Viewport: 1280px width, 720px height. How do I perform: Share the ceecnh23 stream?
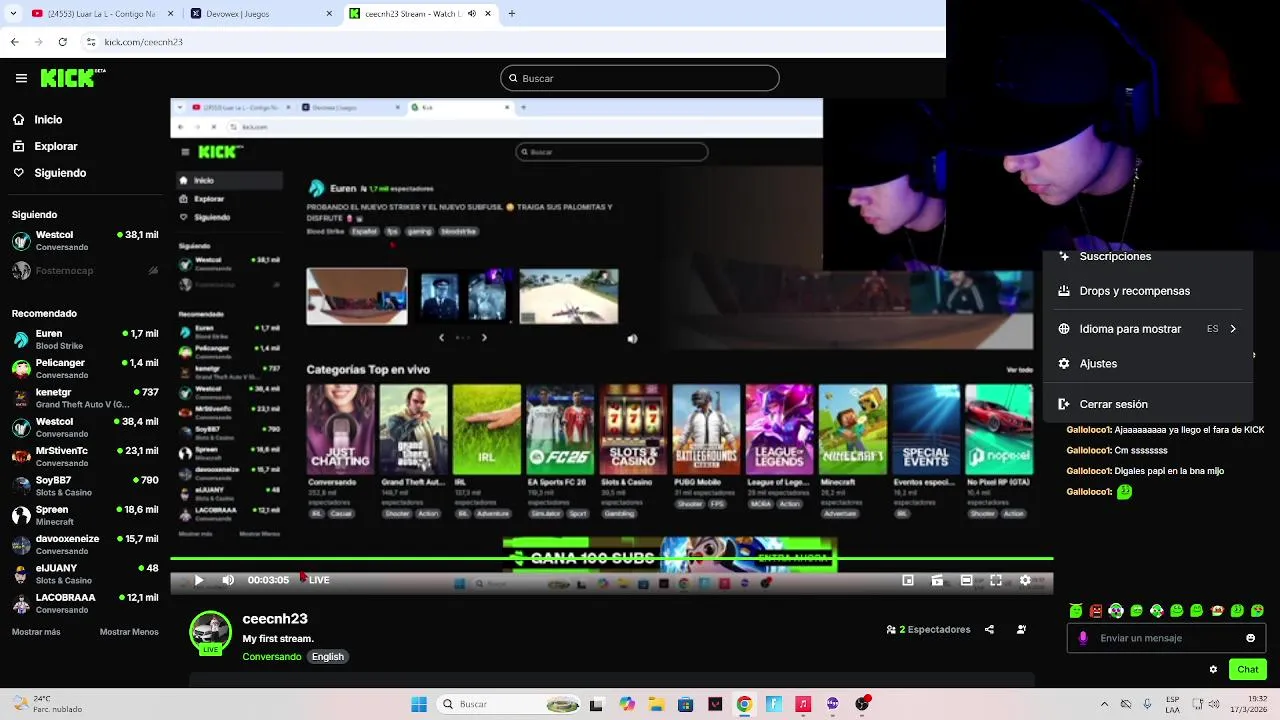click(x=989, y=630)
